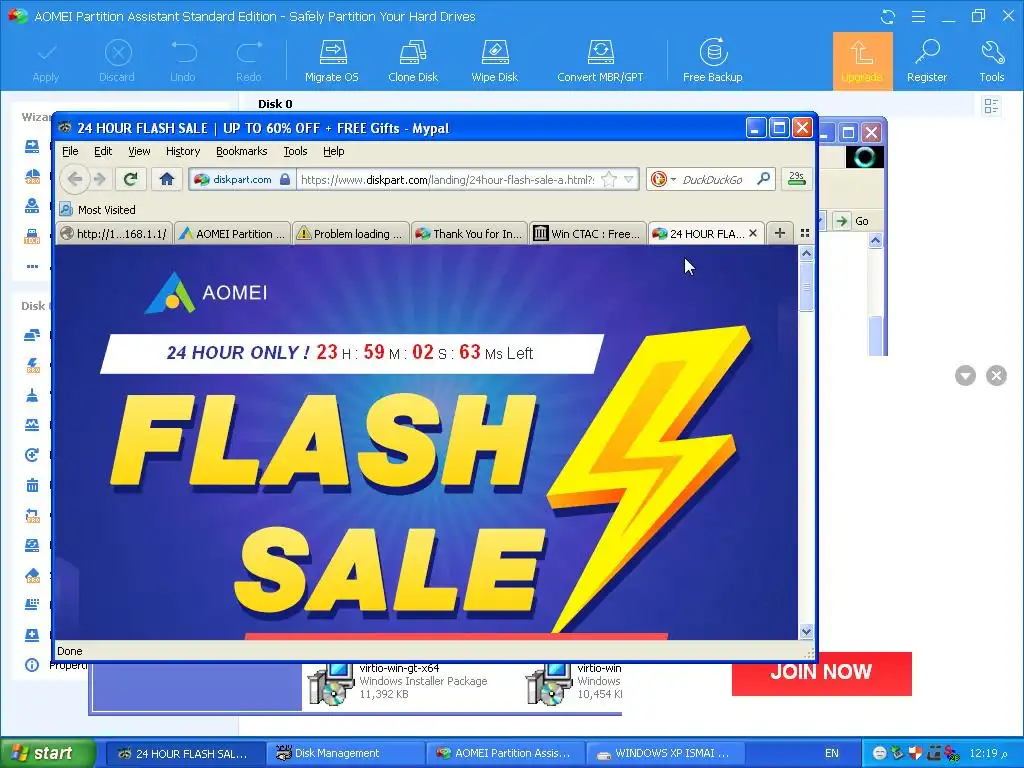Viewport: 1024px width, 768px height.
Task: Open a new tab with plus button
Action: [779, 233]
